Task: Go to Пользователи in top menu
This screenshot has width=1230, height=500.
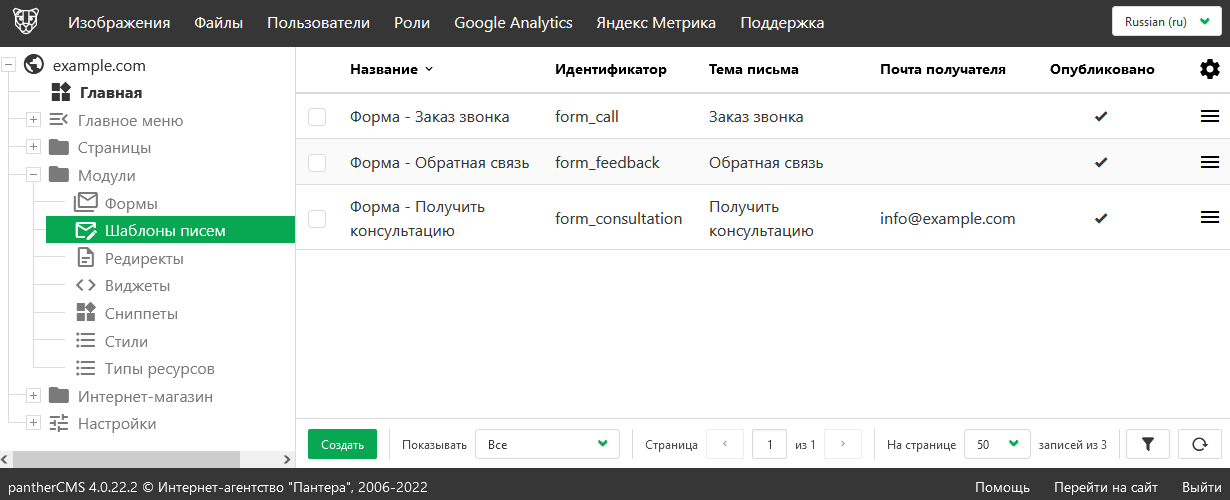Action: 318,23
